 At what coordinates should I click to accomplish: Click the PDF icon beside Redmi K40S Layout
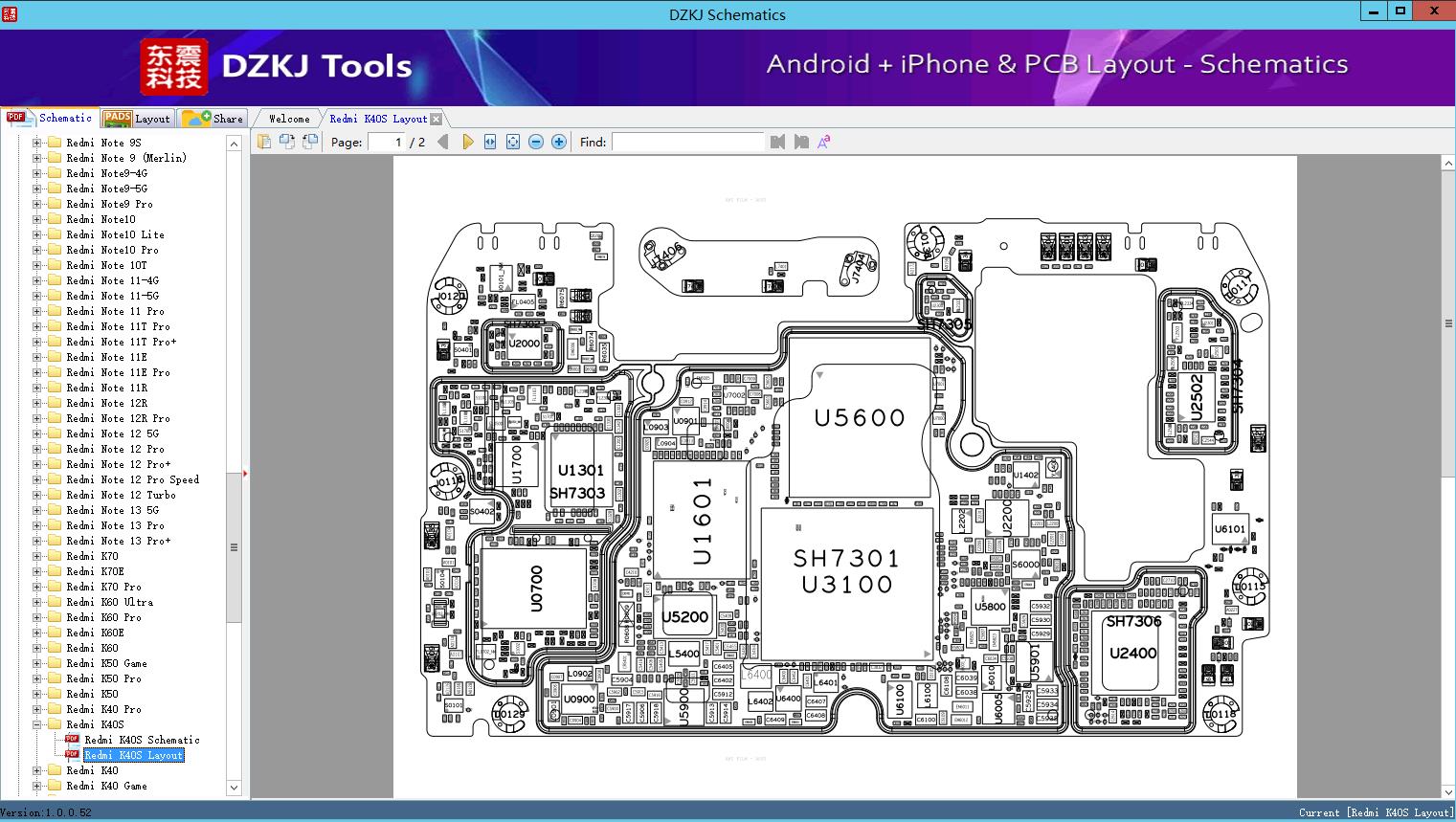[x=72, y=755]
